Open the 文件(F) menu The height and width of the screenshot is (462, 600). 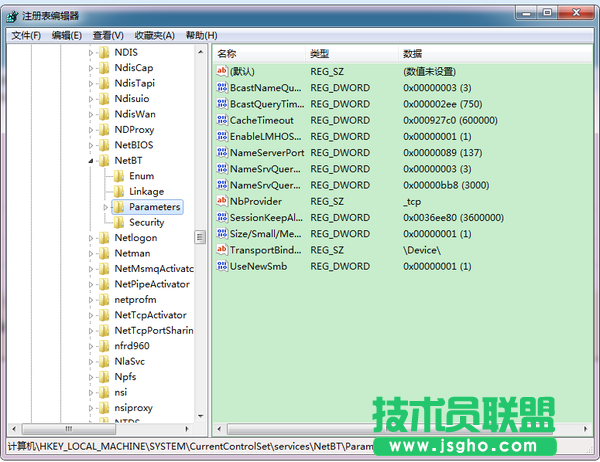tap(26, 36)
